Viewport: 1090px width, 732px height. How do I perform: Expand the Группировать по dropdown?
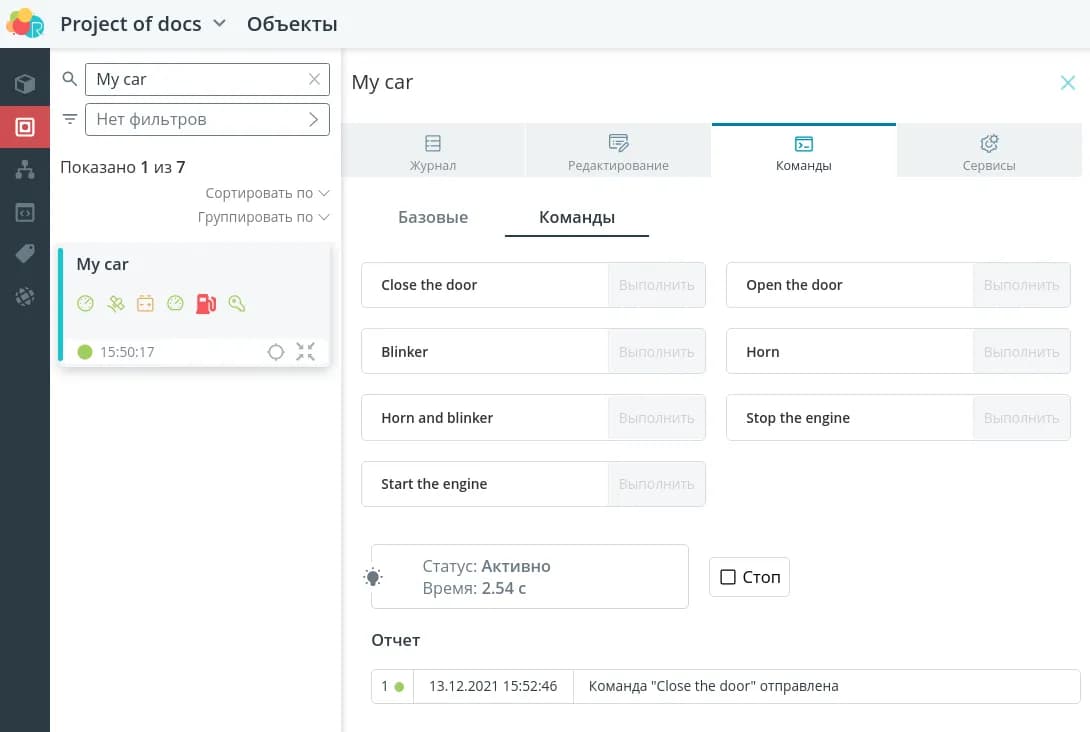click(263, 217)
